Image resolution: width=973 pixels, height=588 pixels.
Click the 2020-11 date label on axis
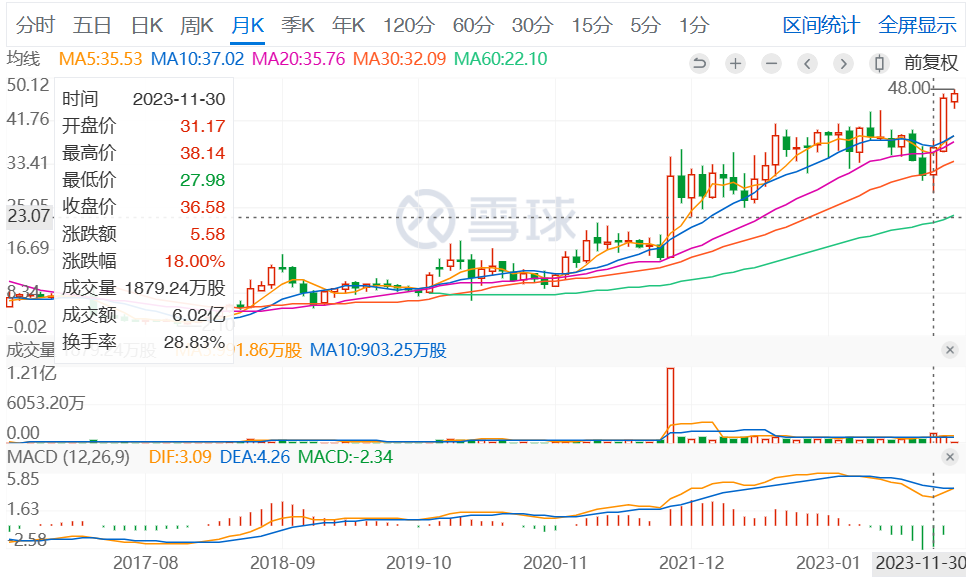click(555, 563)
